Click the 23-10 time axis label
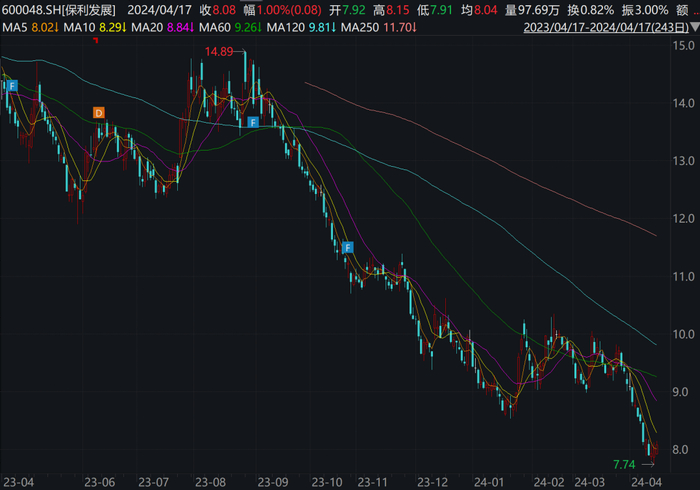The image size is (700, 490). point(327,482)
